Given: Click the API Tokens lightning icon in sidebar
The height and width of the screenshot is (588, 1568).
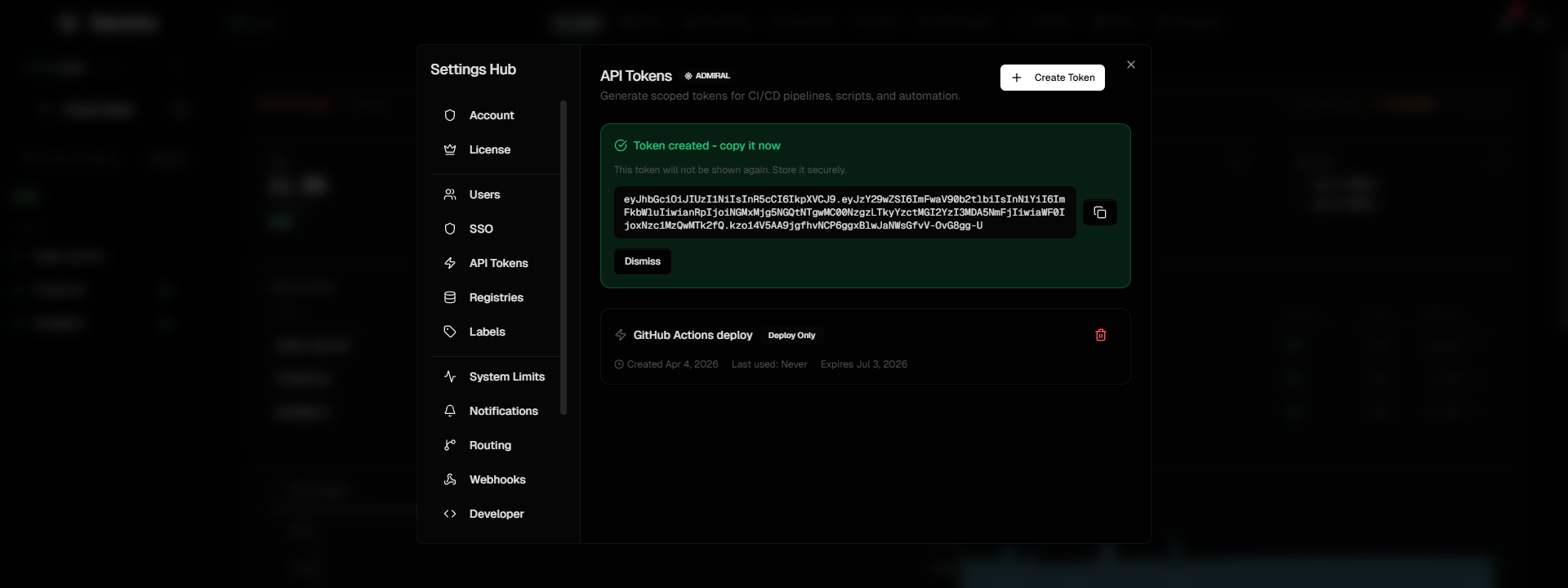Looking at the screenshot, I should pos(450,263).
